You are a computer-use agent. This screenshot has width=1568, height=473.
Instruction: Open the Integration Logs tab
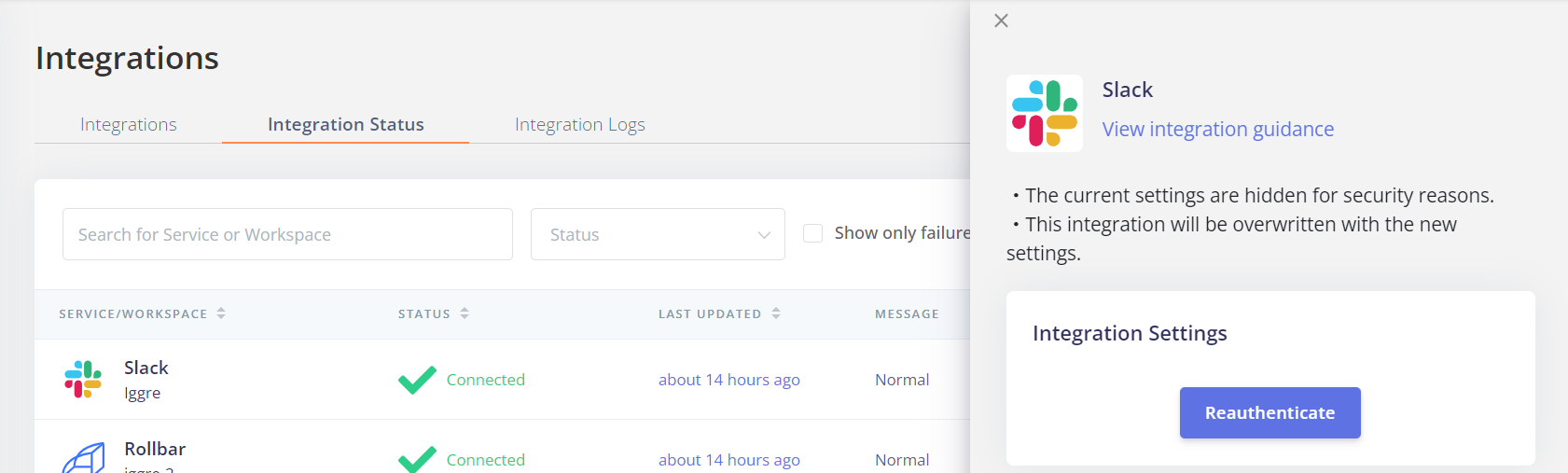tap(580, 125)
